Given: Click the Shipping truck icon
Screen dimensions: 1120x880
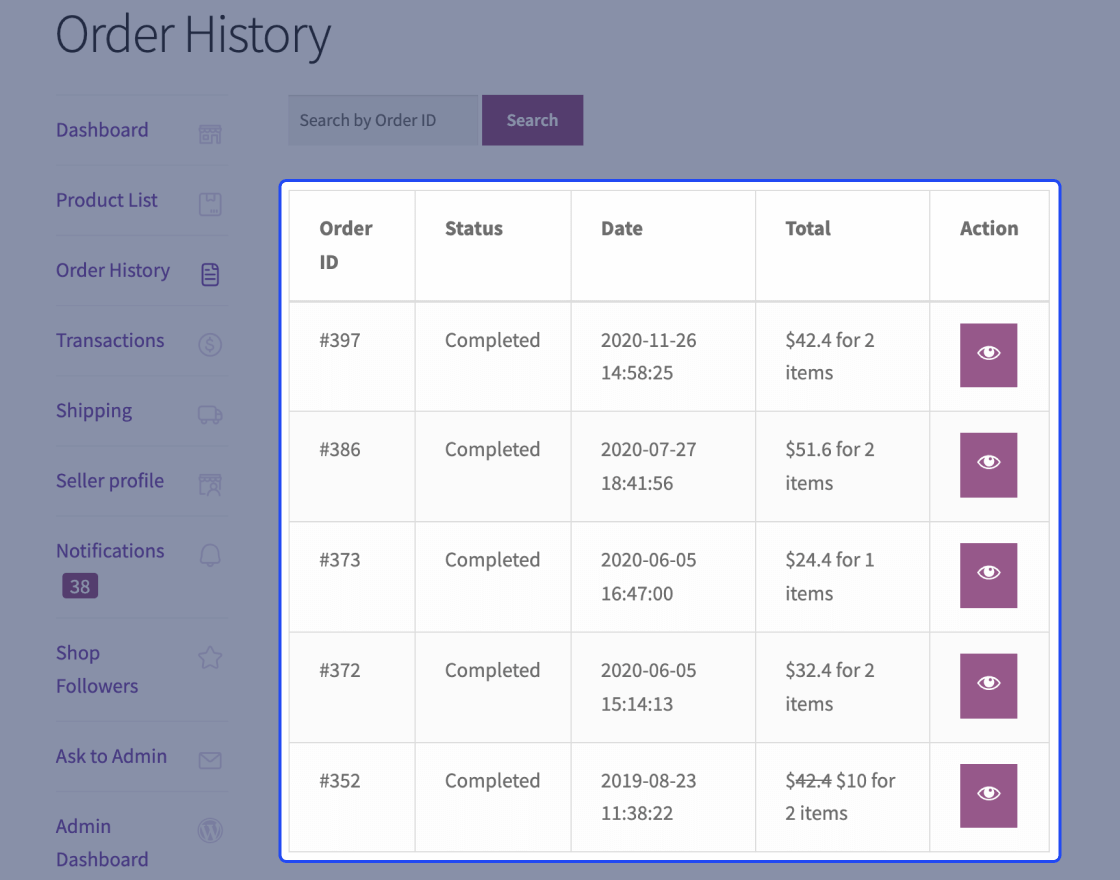Looking at the screenshot, I should coord(210,413).
